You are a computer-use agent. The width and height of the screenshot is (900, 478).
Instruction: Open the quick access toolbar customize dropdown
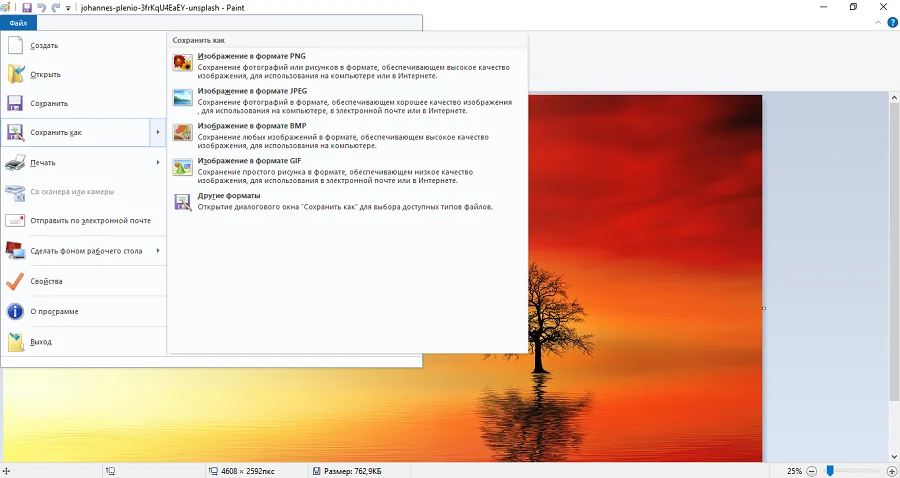(67, 8)
